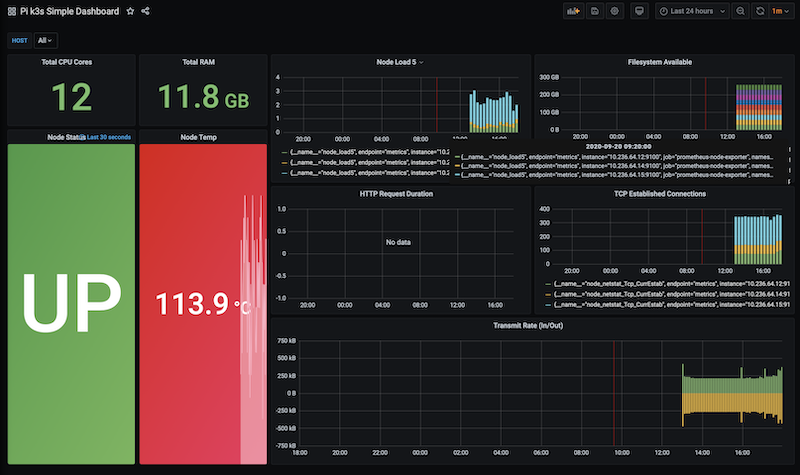This screenshot has width=800, height=475.
Task: Share the dashboard via the share icon
Action: tap(145, 11)
